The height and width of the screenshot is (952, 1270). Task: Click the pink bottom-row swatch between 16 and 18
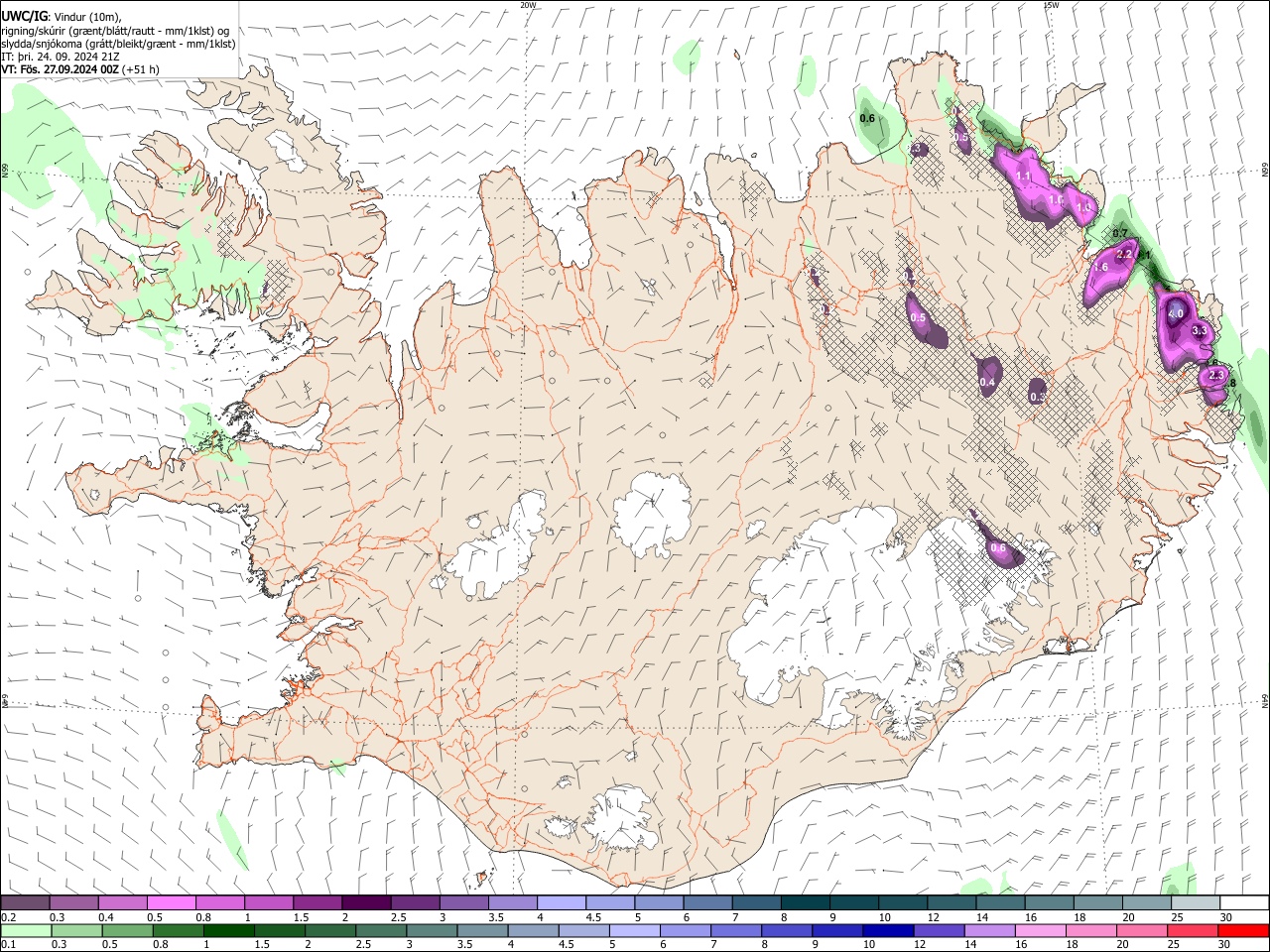pos(1041,931)
